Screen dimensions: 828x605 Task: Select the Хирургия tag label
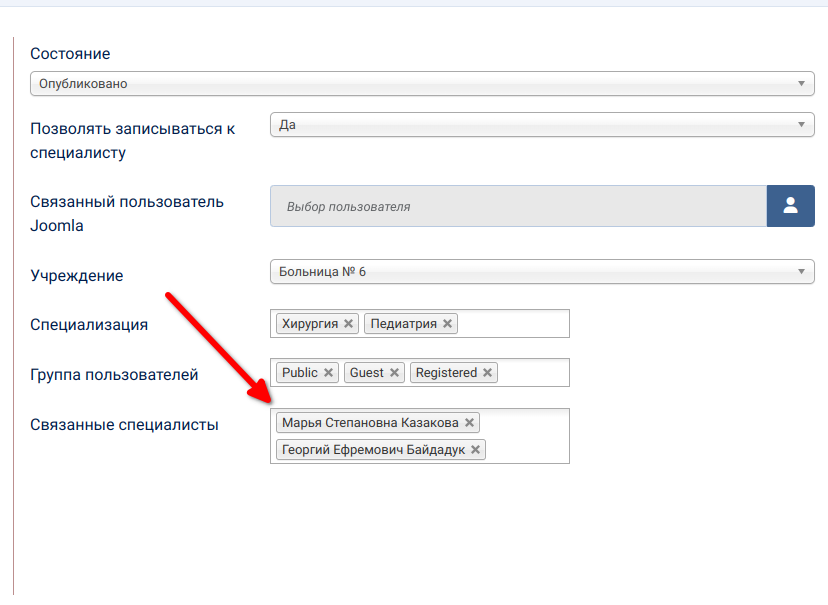pyautogui.click(x=310, y=324)
